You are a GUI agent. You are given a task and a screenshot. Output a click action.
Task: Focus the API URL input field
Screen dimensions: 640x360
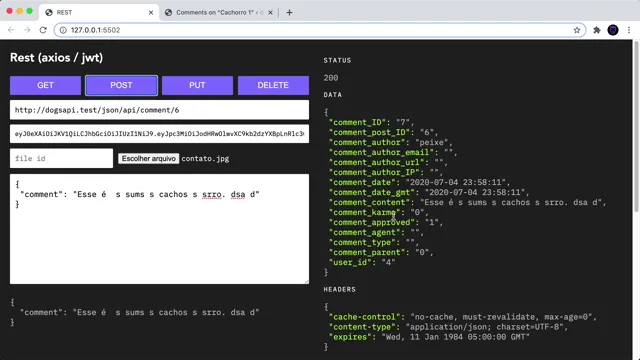[159, 110]
